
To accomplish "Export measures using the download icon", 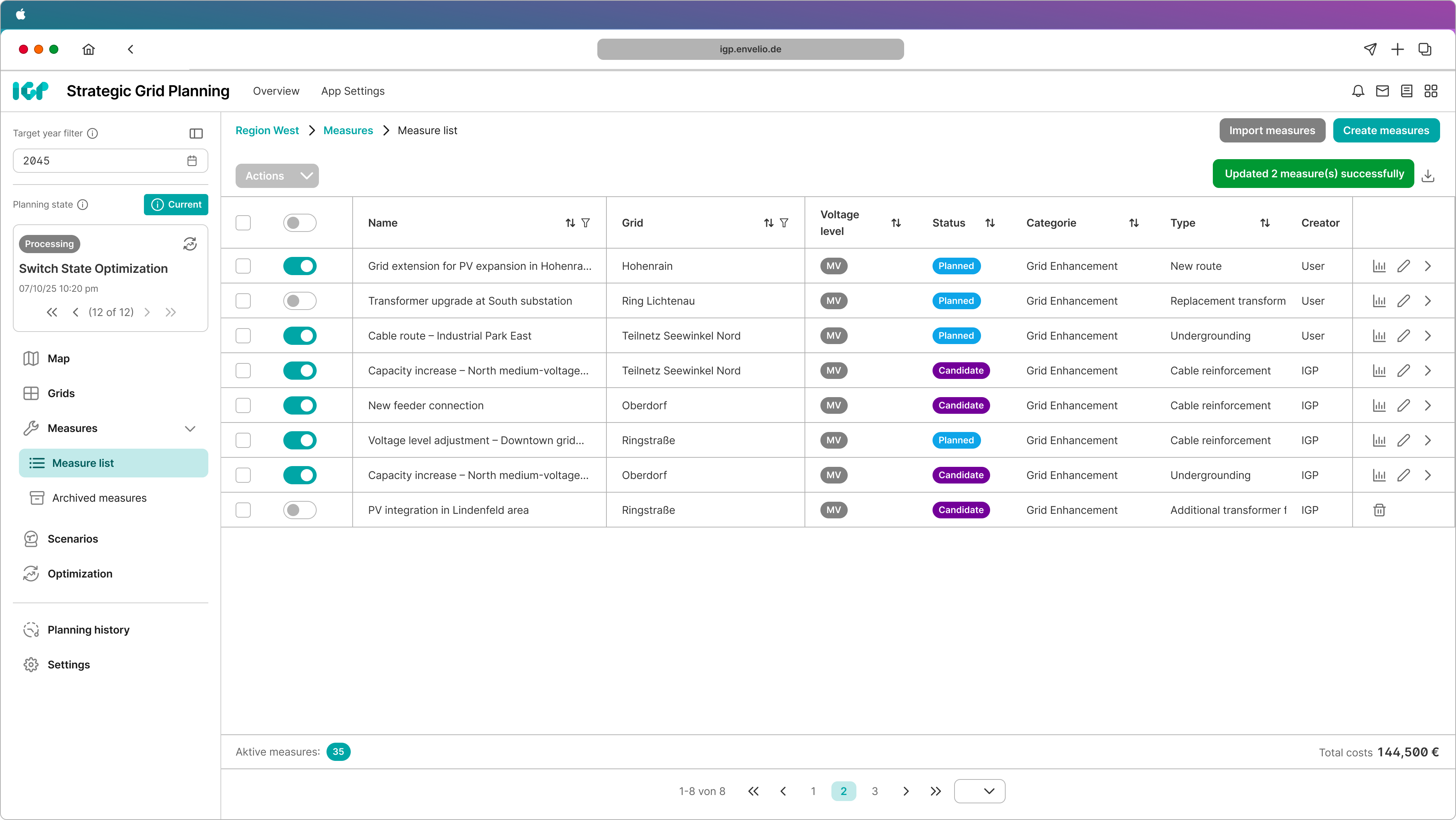I will tap(1428, 175).
